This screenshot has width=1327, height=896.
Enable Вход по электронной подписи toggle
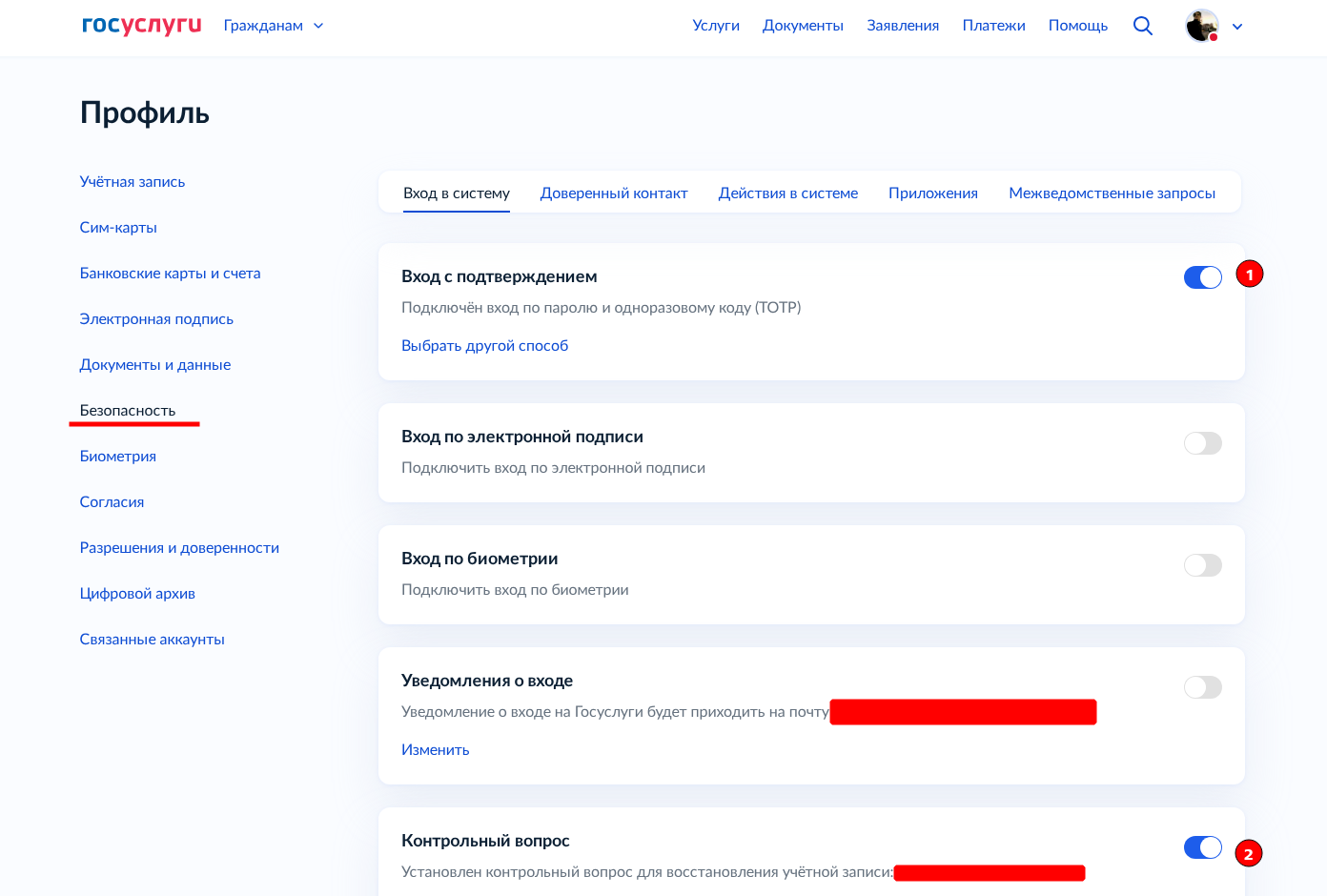[1202, 443]
